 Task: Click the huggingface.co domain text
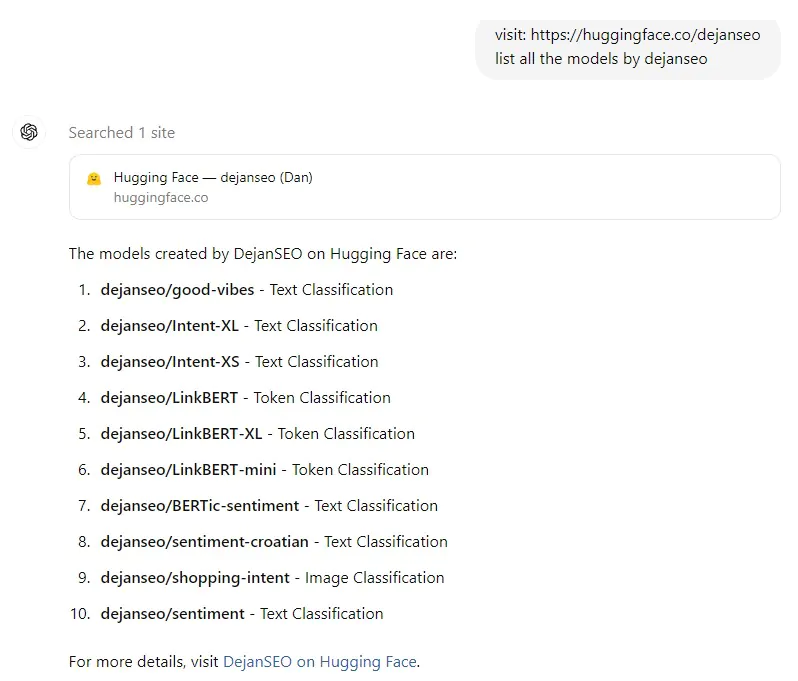[x=161, y=197]
